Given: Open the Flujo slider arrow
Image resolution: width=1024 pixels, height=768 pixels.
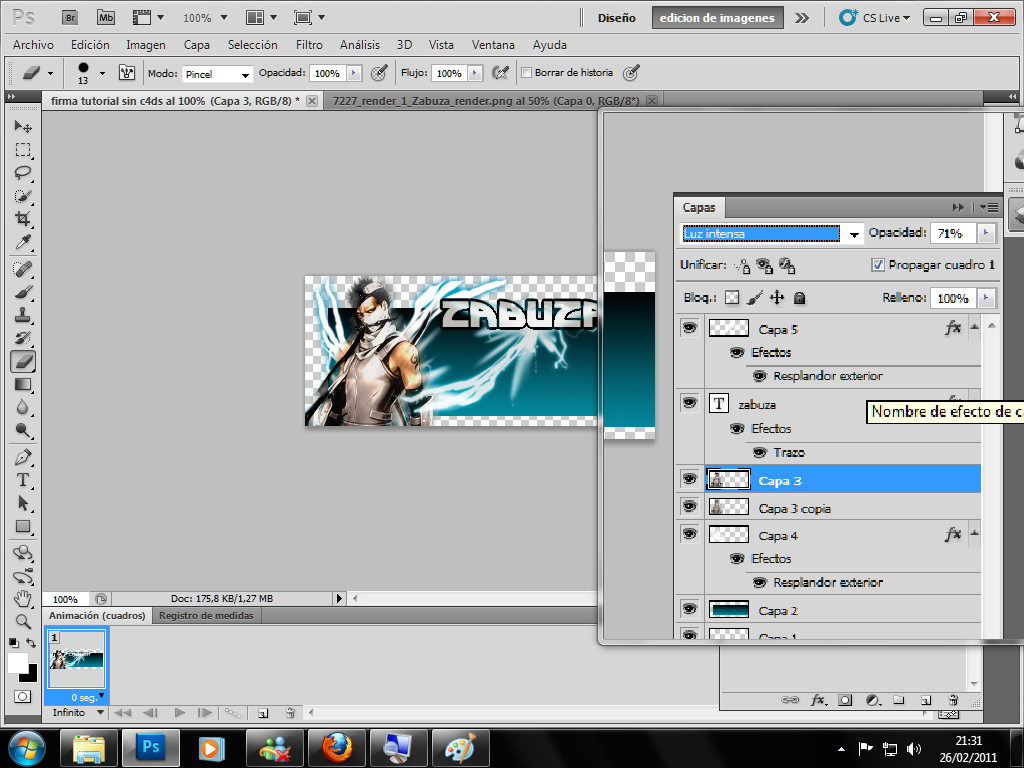Looking at the screenshot, I should [x=475, y=73].
